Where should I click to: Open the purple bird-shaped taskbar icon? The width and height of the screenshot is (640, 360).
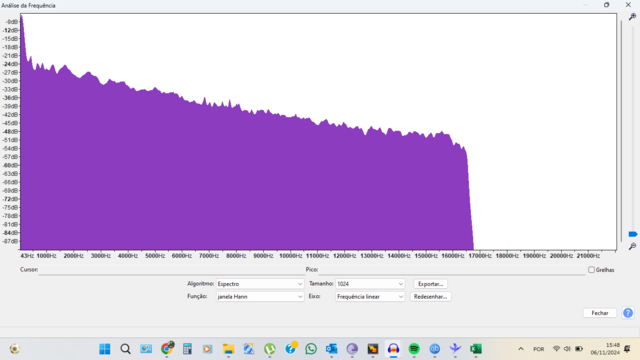[x=455, y=349]
